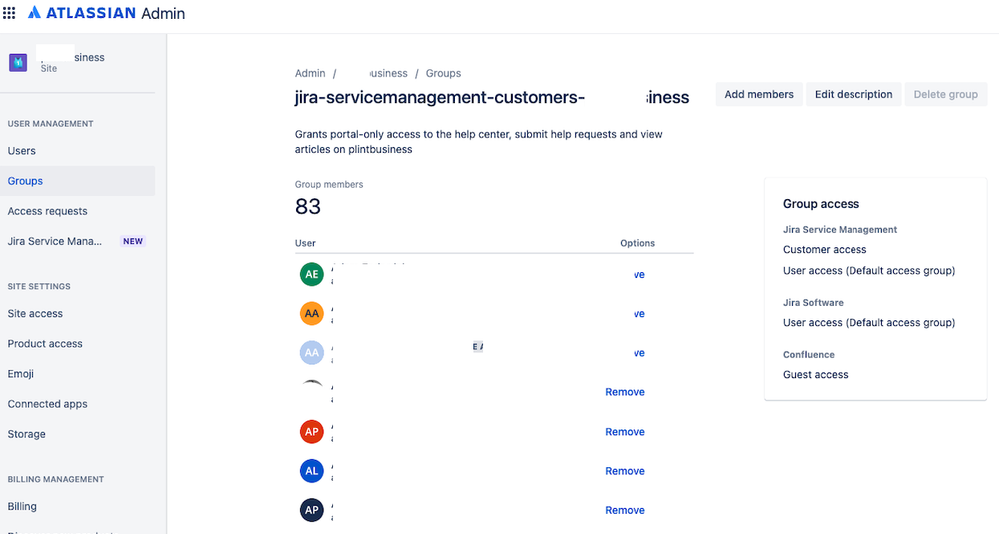Click Guest access under Confluence
Image resolution: width=999 pixels, height=534 pixels.
(x=816, y=375)
